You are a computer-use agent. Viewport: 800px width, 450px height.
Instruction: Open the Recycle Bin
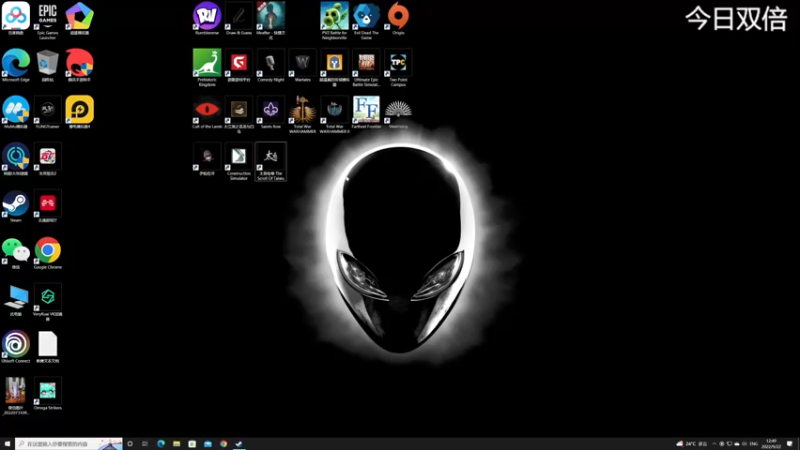tap(47, 65)
